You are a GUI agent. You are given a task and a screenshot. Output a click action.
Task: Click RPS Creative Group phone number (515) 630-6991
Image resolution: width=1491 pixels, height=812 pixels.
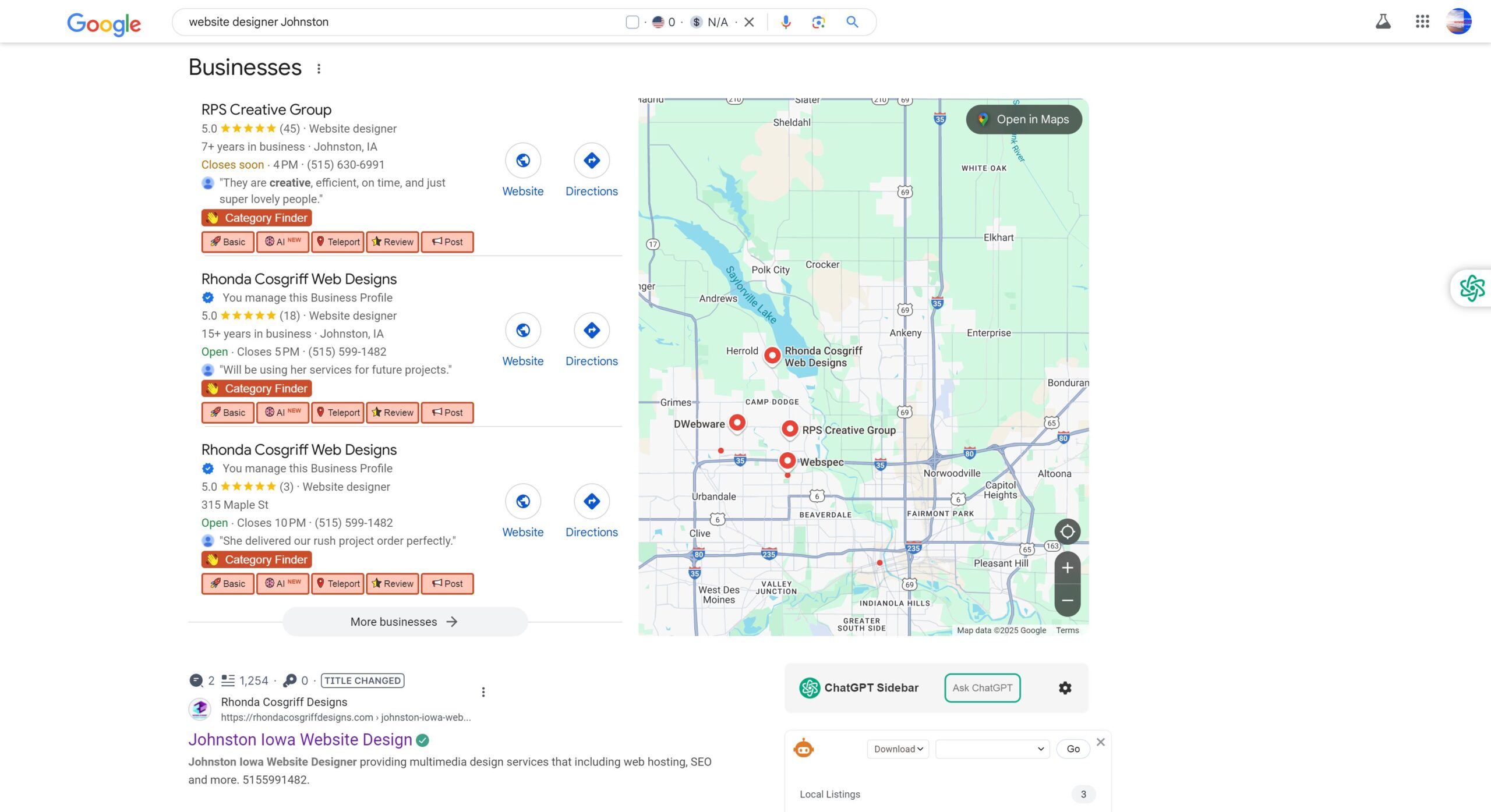point(345,165)
